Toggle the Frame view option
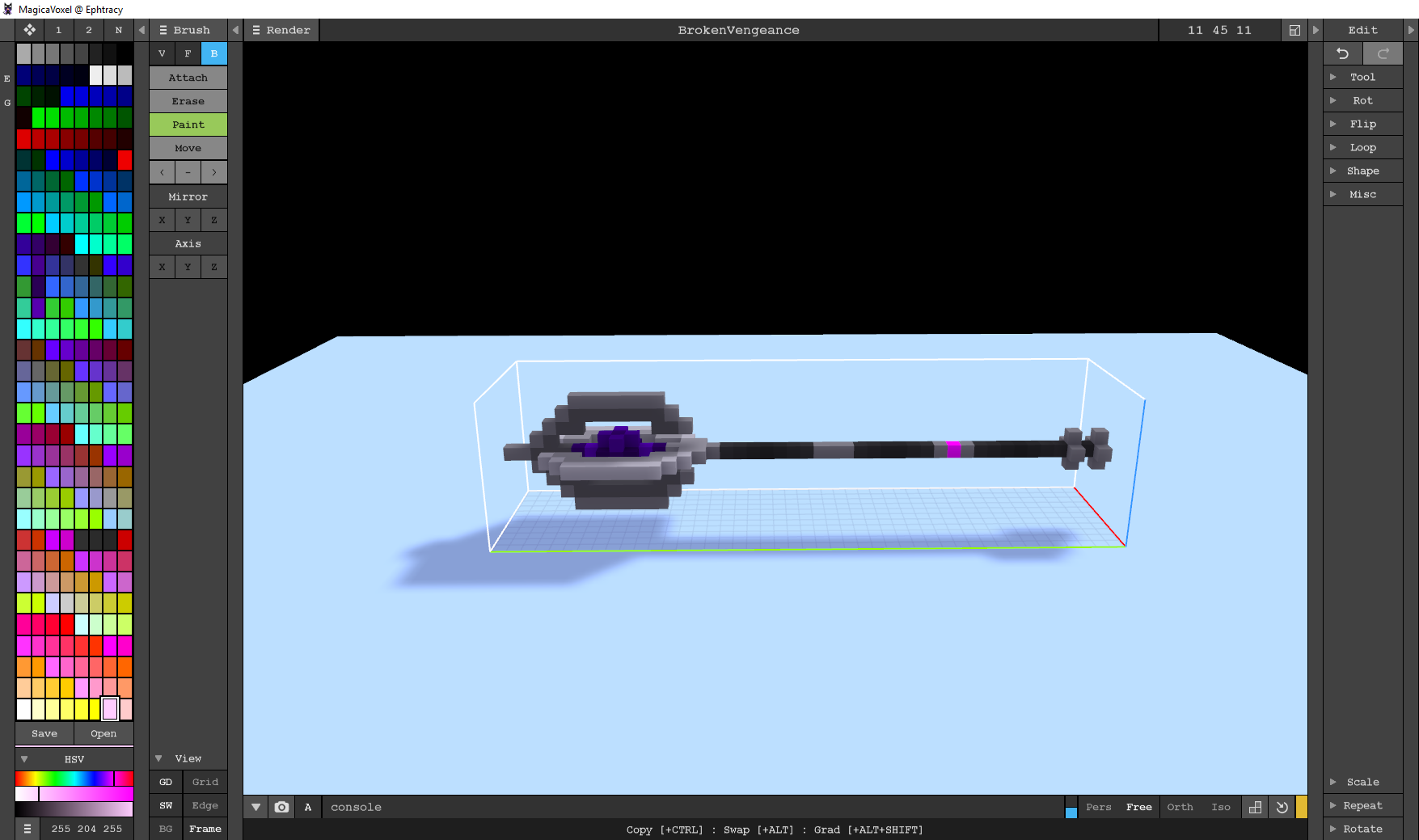 pyautogui.click(x=205, y=829)
